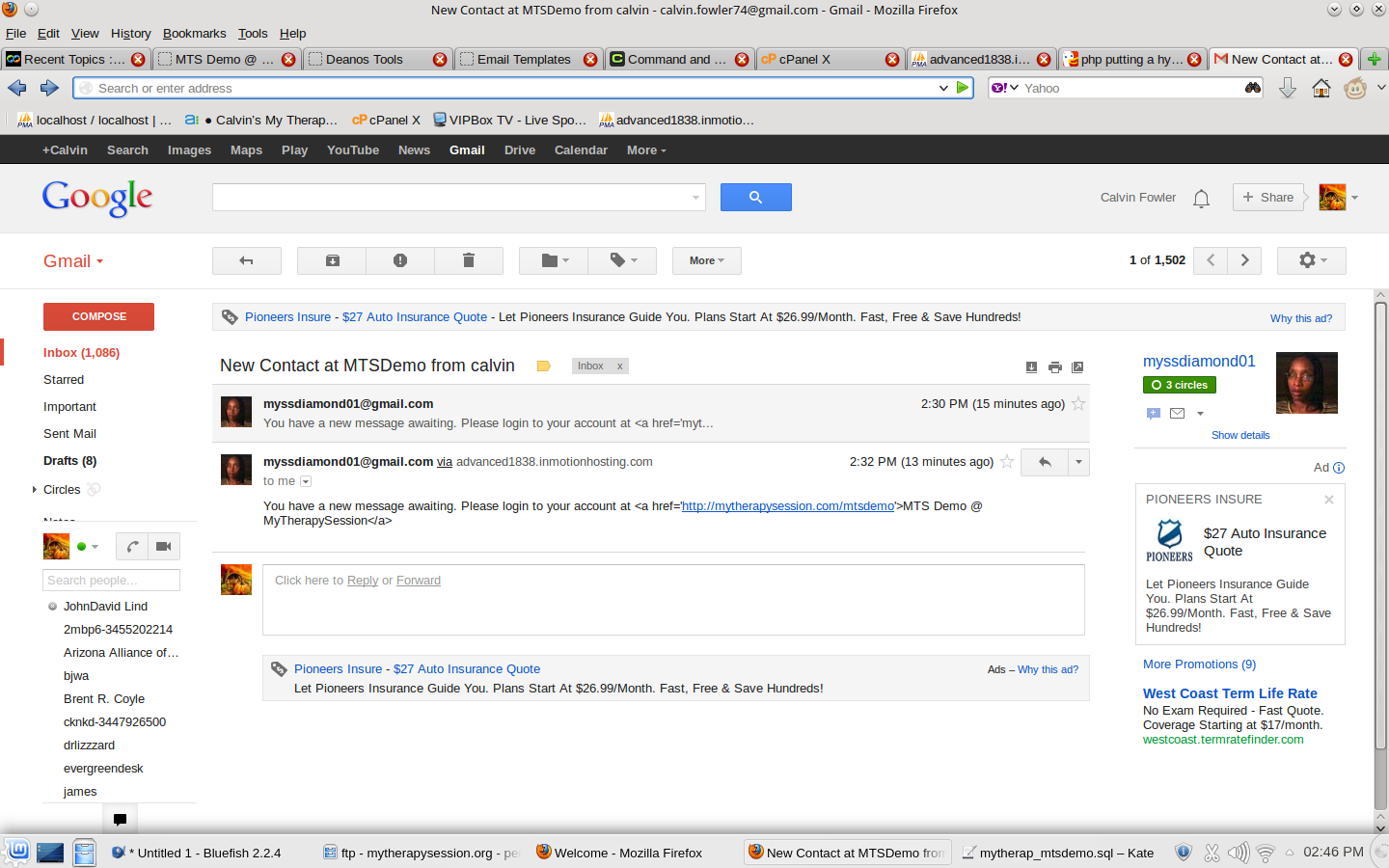The width and height of the screenshot is (1389, 868).
Task: Start a video call in chat panel
Action: point(164,547)
